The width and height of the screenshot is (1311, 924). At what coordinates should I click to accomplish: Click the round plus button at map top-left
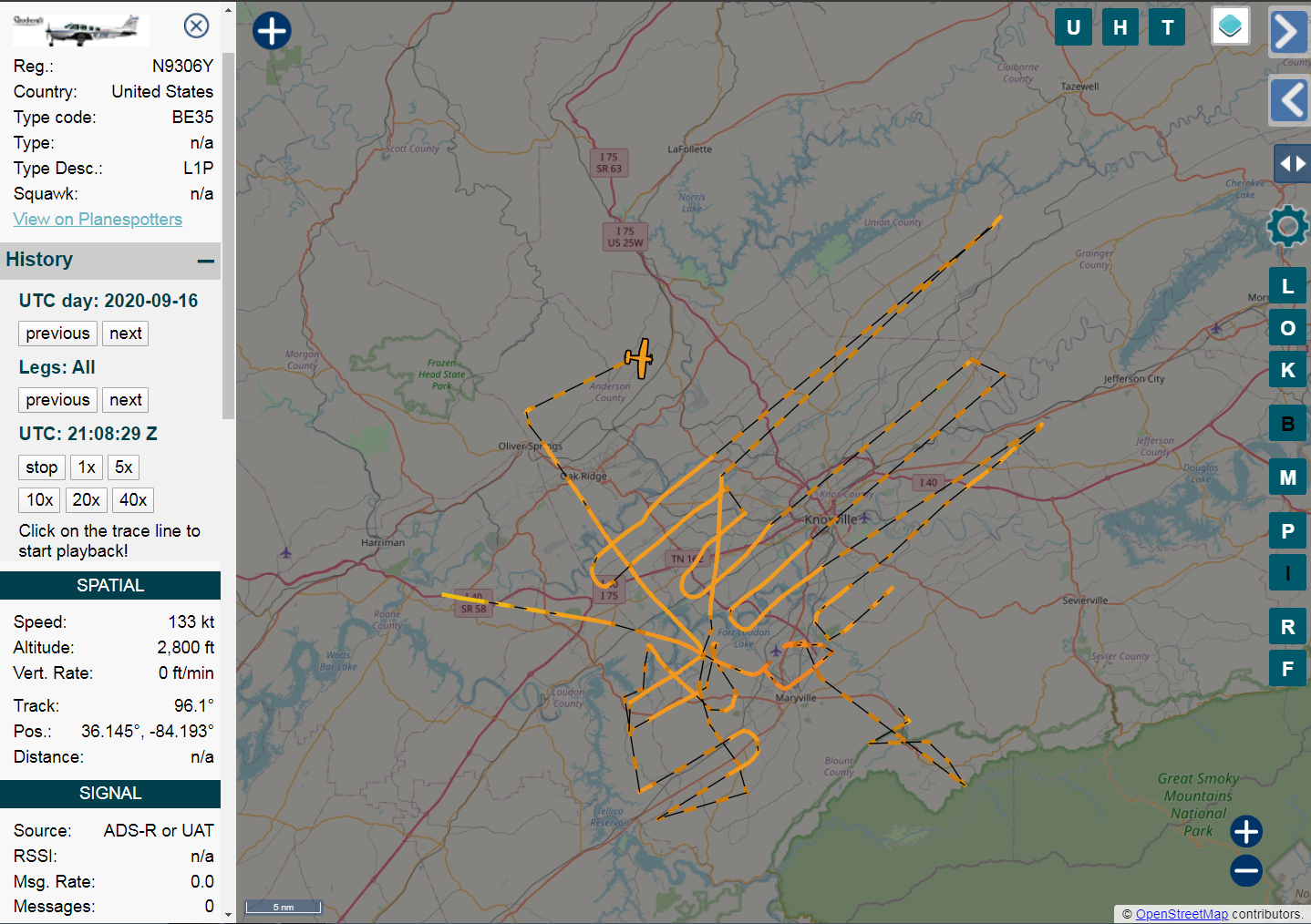[x=272, y=31]
